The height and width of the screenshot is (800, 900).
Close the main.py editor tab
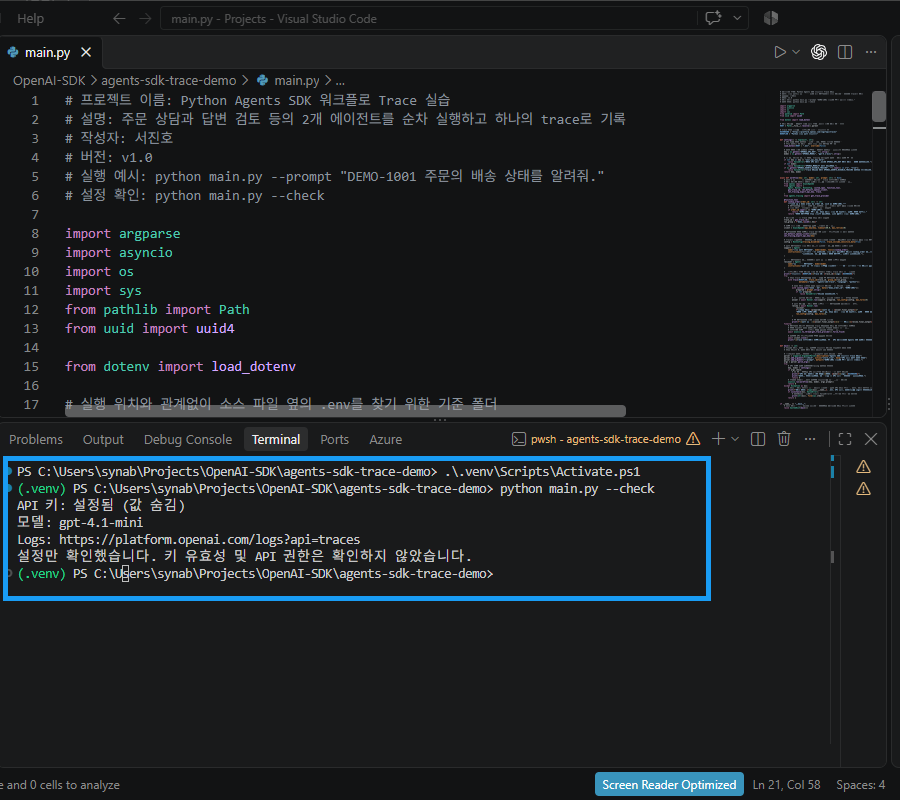(86, 52)
